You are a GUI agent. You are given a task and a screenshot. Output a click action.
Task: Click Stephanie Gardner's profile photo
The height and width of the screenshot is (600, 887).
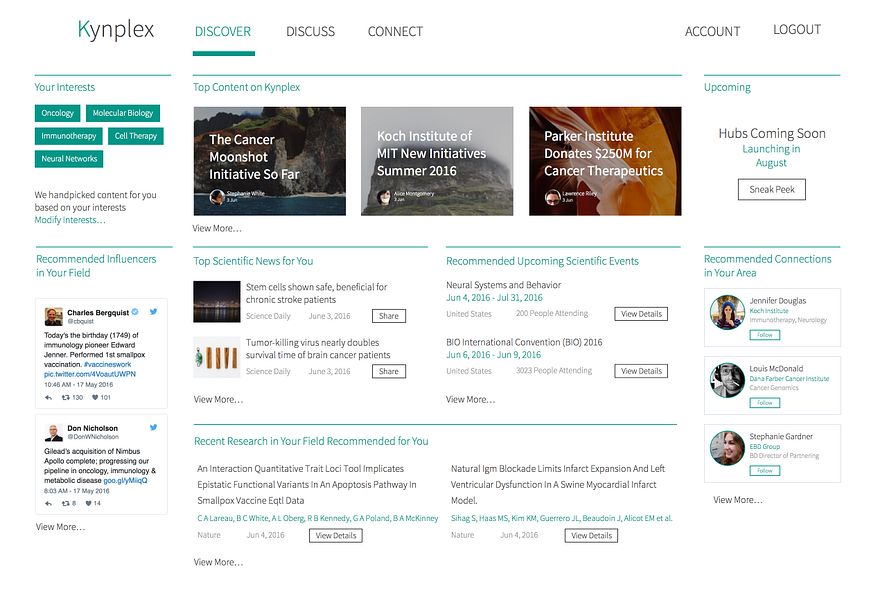[x=727, y=448]
